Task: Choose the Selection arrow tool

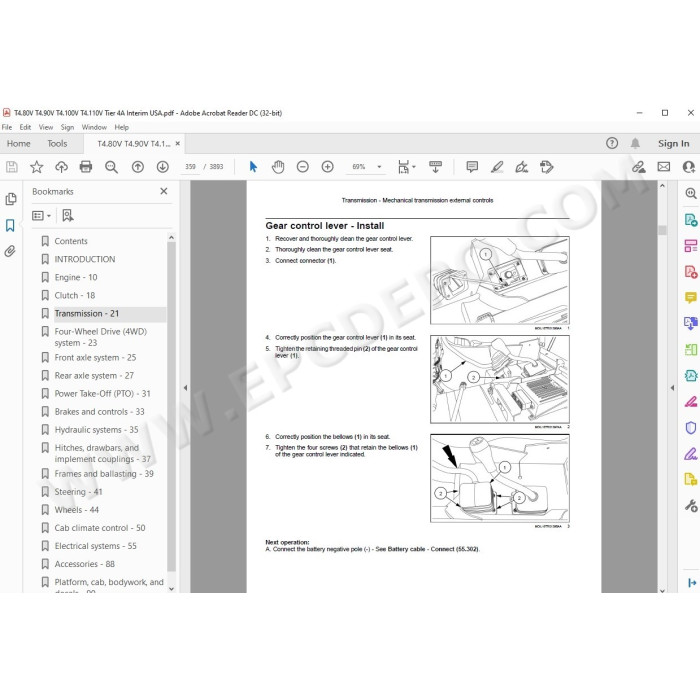Action: pos(253,167)
